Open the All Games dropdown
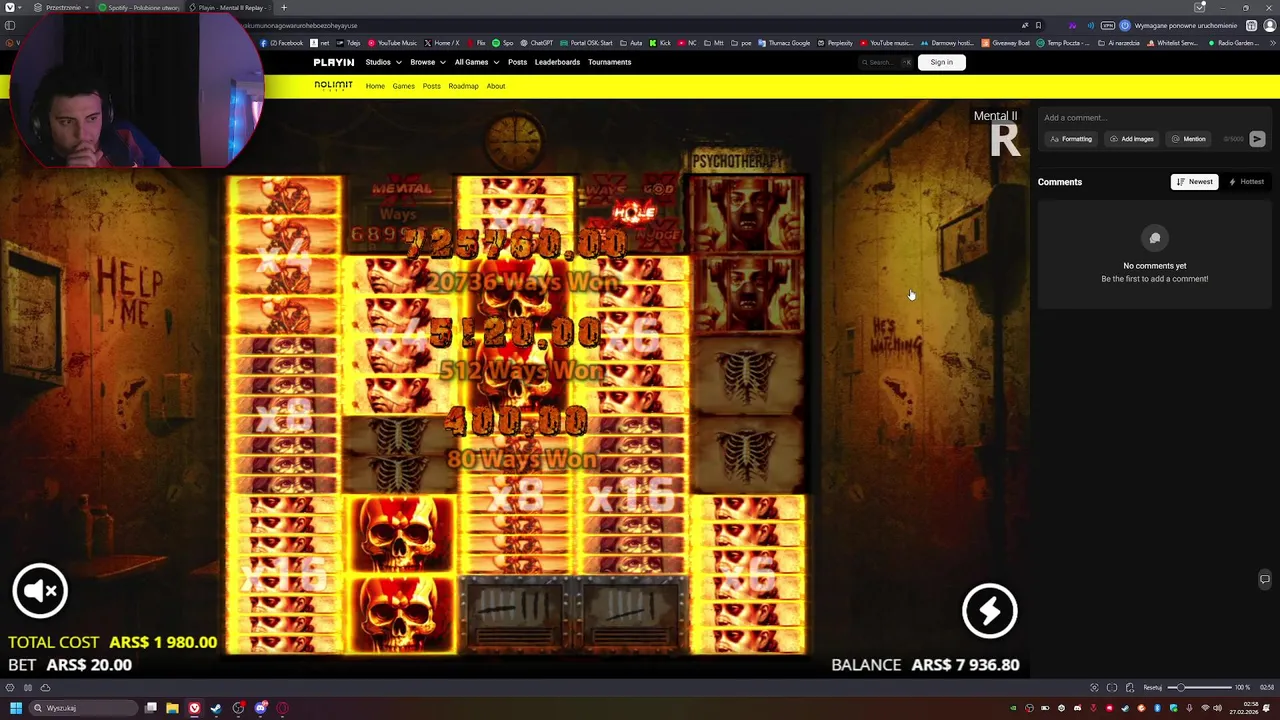 point(476,62)
